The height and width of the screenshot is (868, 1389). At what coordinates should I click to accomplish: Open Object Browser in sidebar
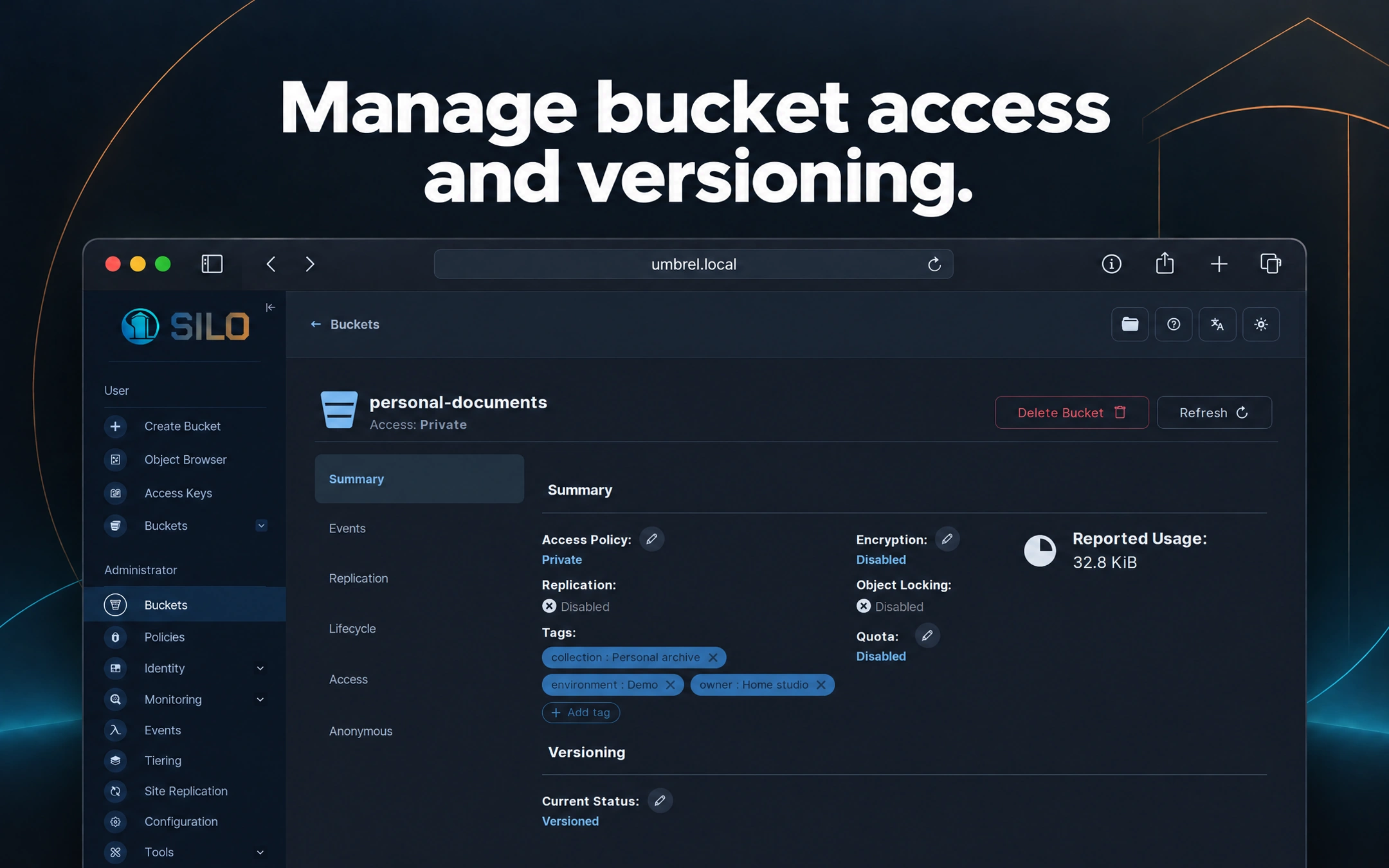[185, 460]
